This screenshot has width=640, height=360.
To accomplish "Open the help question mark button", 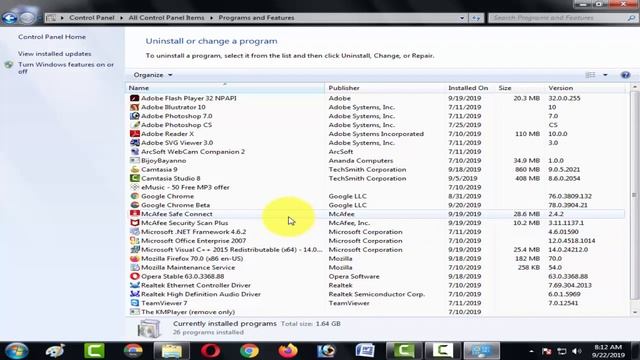I will coord(625,75).
